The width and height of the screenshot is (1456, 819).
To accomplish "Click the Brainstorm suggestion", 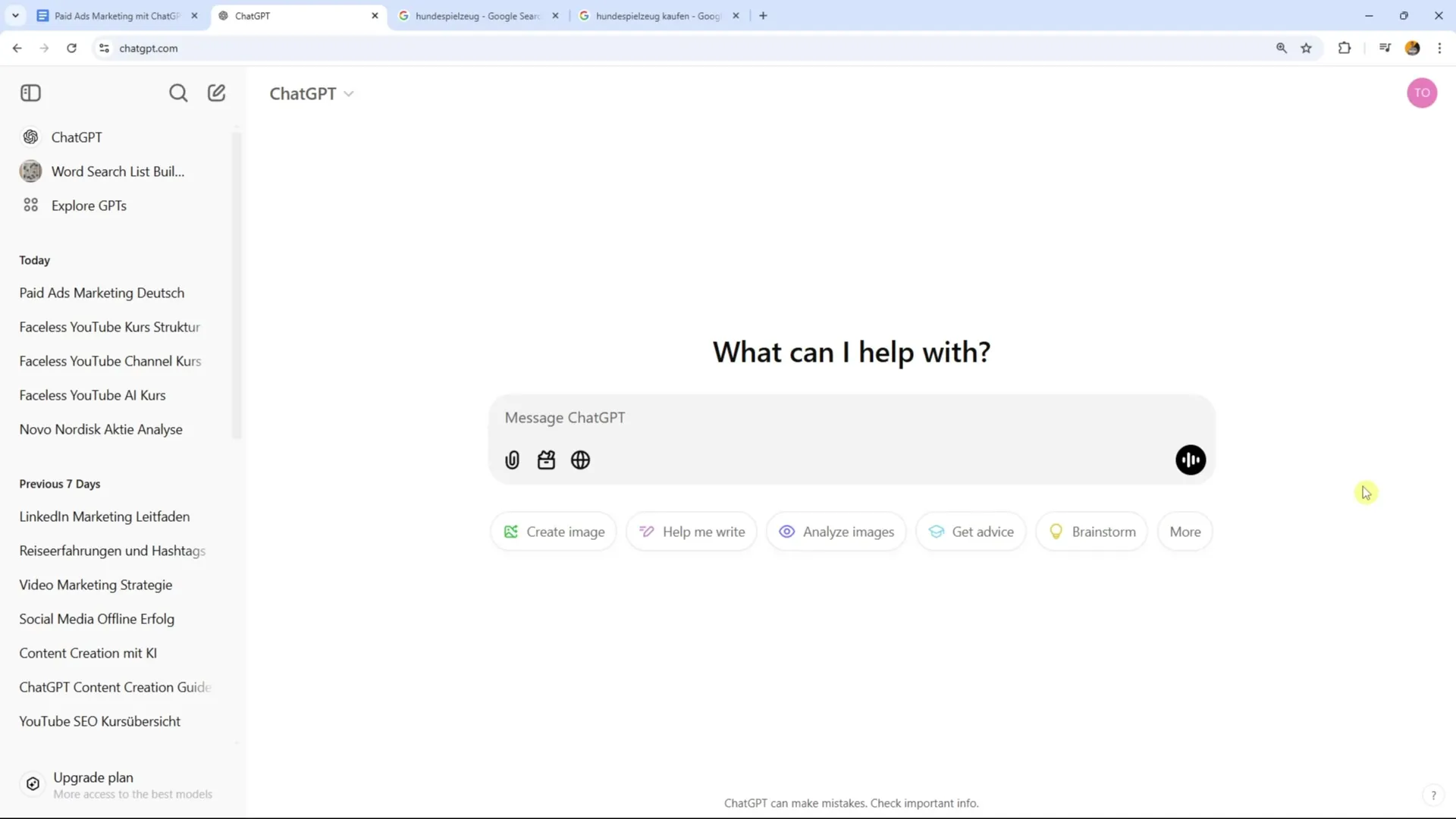I will click(x=1091, y=532).
